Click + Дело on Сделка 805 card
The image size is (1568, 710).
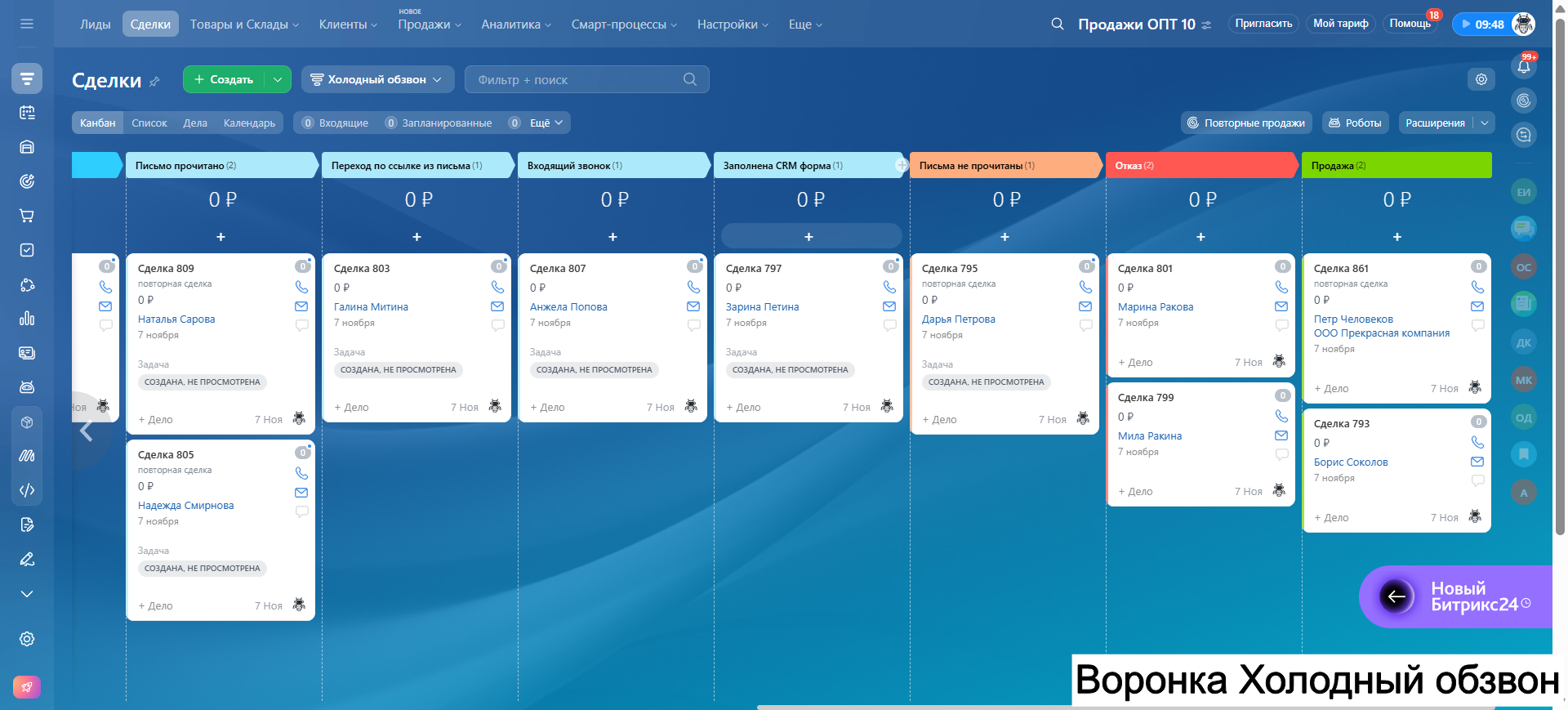coord(155,605)
